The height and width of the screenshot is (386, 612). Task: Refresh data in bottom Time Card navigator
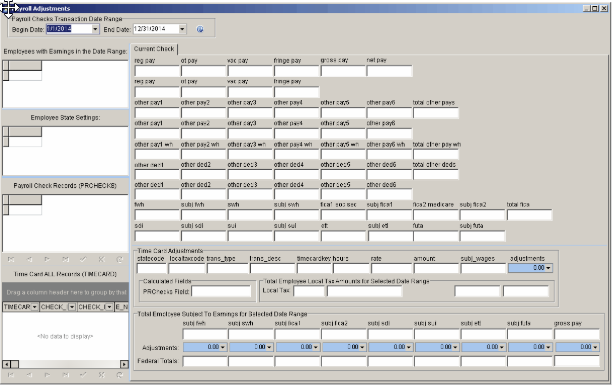point(119,375)
